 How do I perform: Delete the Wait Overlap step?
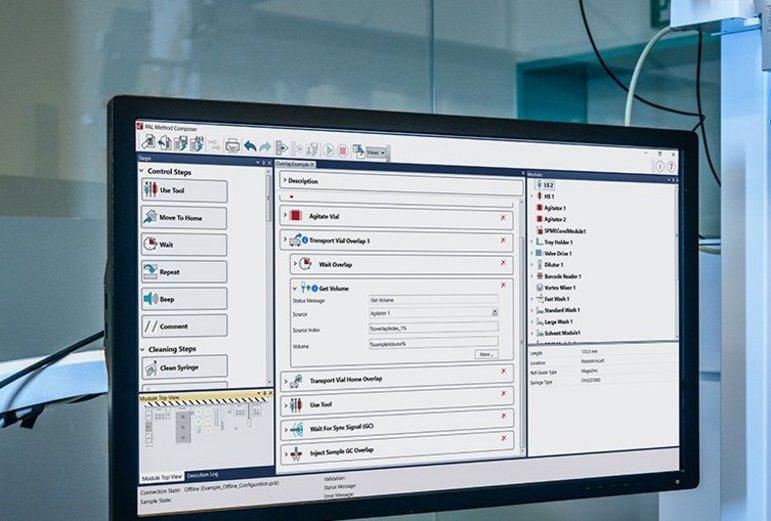pyautogui.click(x=503, y=262)
